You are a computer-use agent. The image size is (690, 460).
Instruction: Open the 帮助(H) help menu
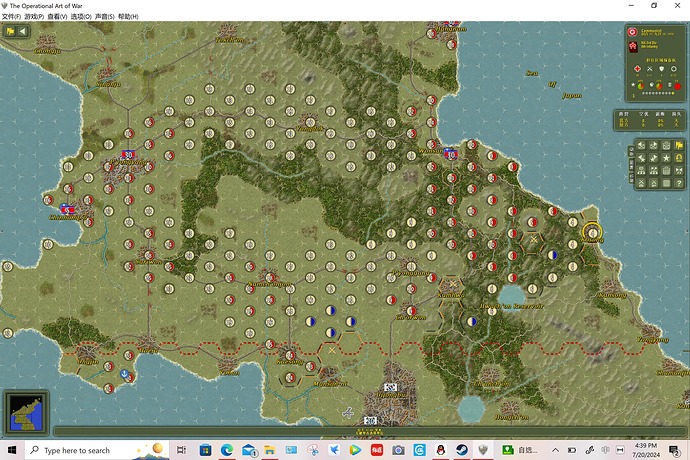(x=129, y=18)
